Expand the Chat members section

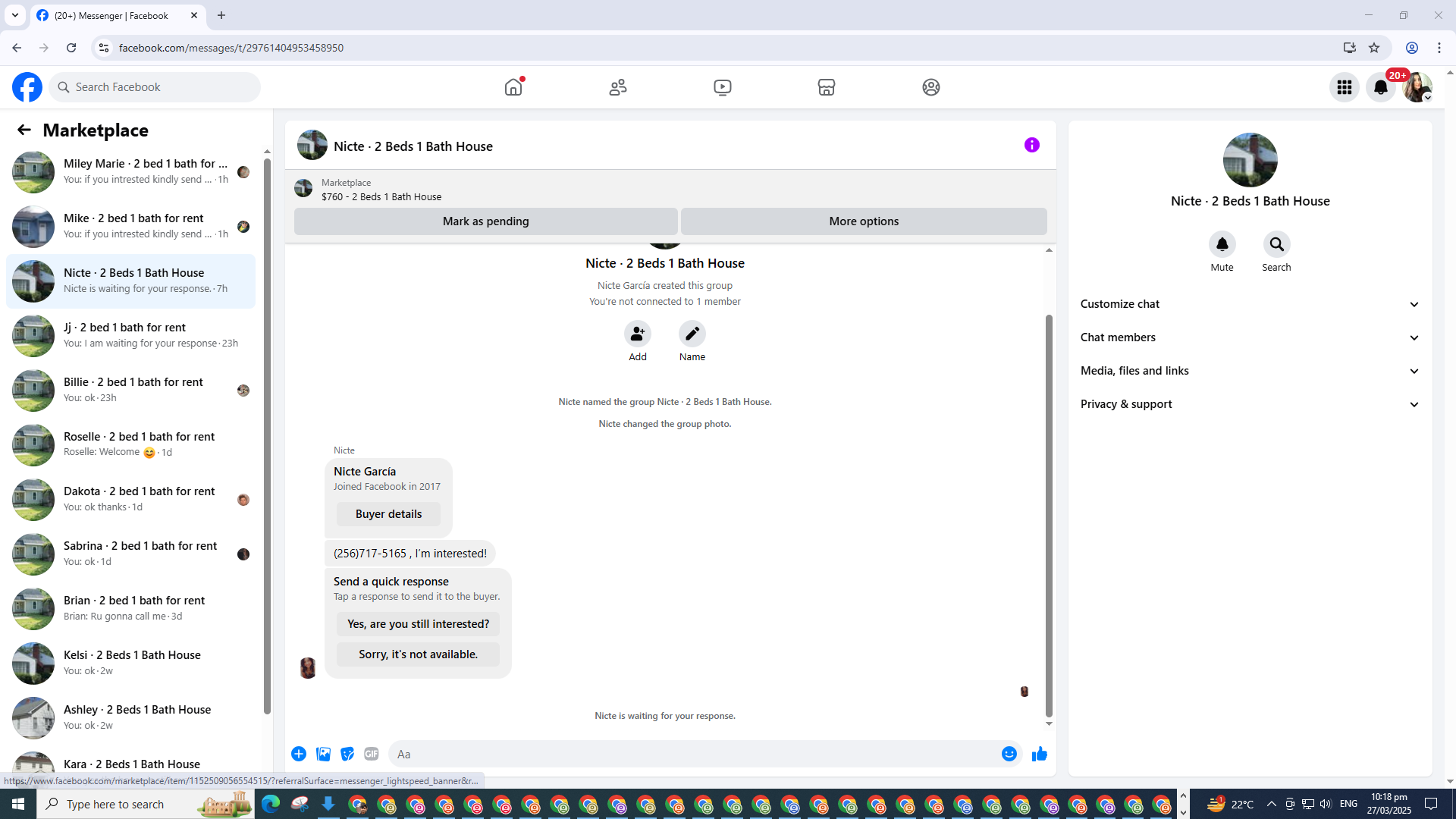coord(1250,337)
